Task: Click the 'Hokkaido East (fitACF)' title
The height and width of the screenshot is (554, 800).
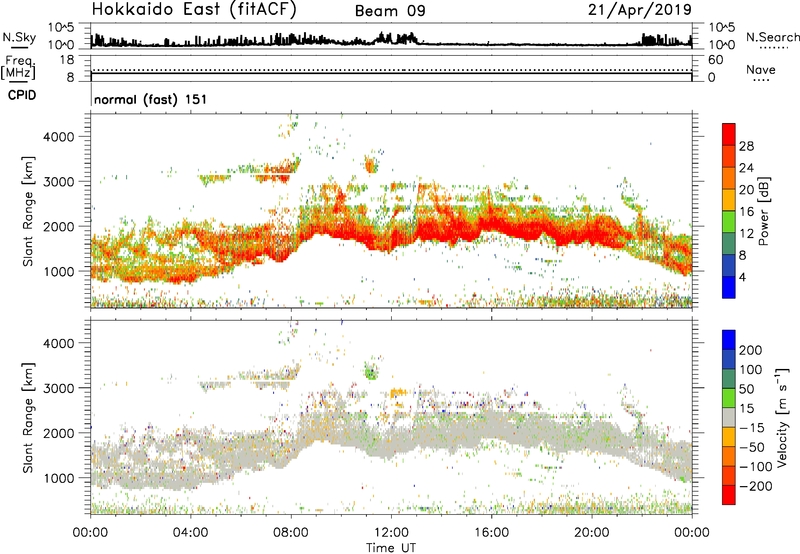Action: pyautogui.click(x=194, y=10)
